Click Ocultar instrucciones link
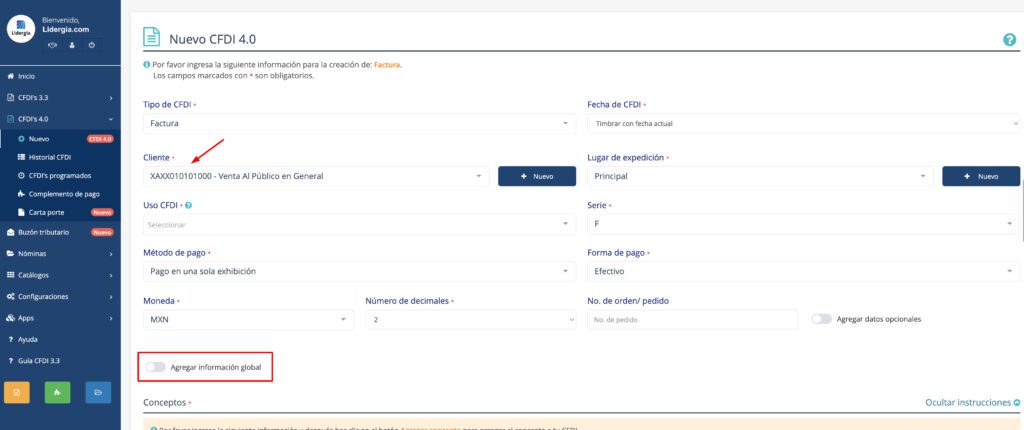The width and height of the screenshot is (1024, 430). tap(973, 403)
